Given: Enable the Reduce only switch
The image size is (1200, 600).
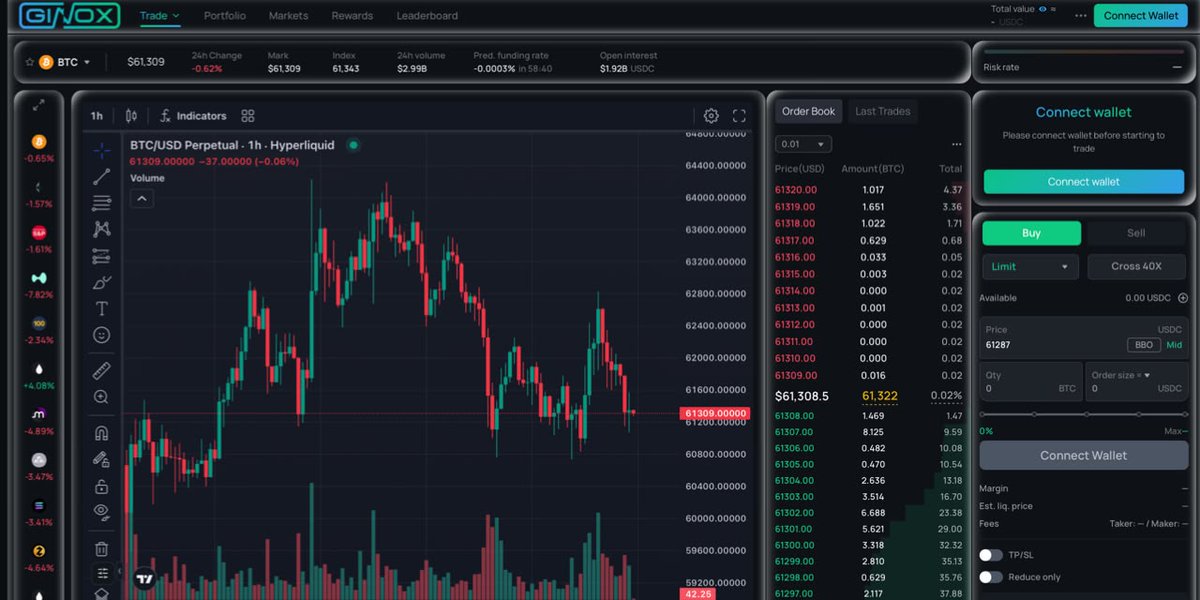Looking at the screenshot, I should click(x=991, y=577).
